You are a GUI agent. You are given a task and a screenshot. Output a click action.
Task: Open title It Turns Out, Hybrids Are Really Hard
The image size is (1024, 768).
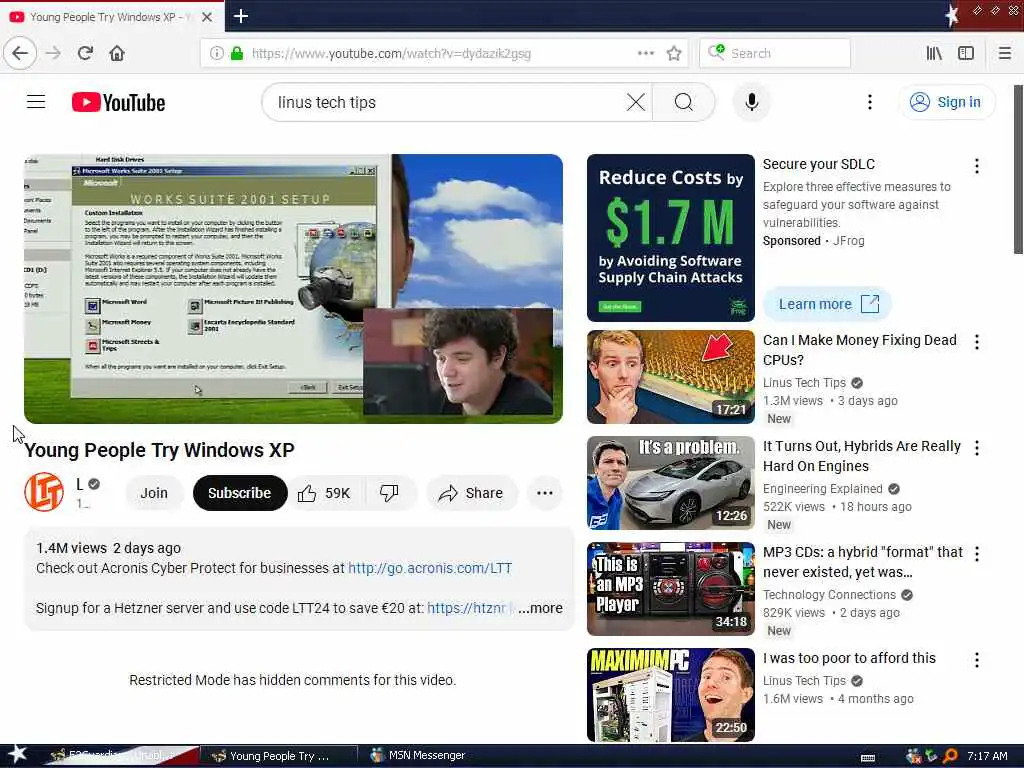pos(861,456)
